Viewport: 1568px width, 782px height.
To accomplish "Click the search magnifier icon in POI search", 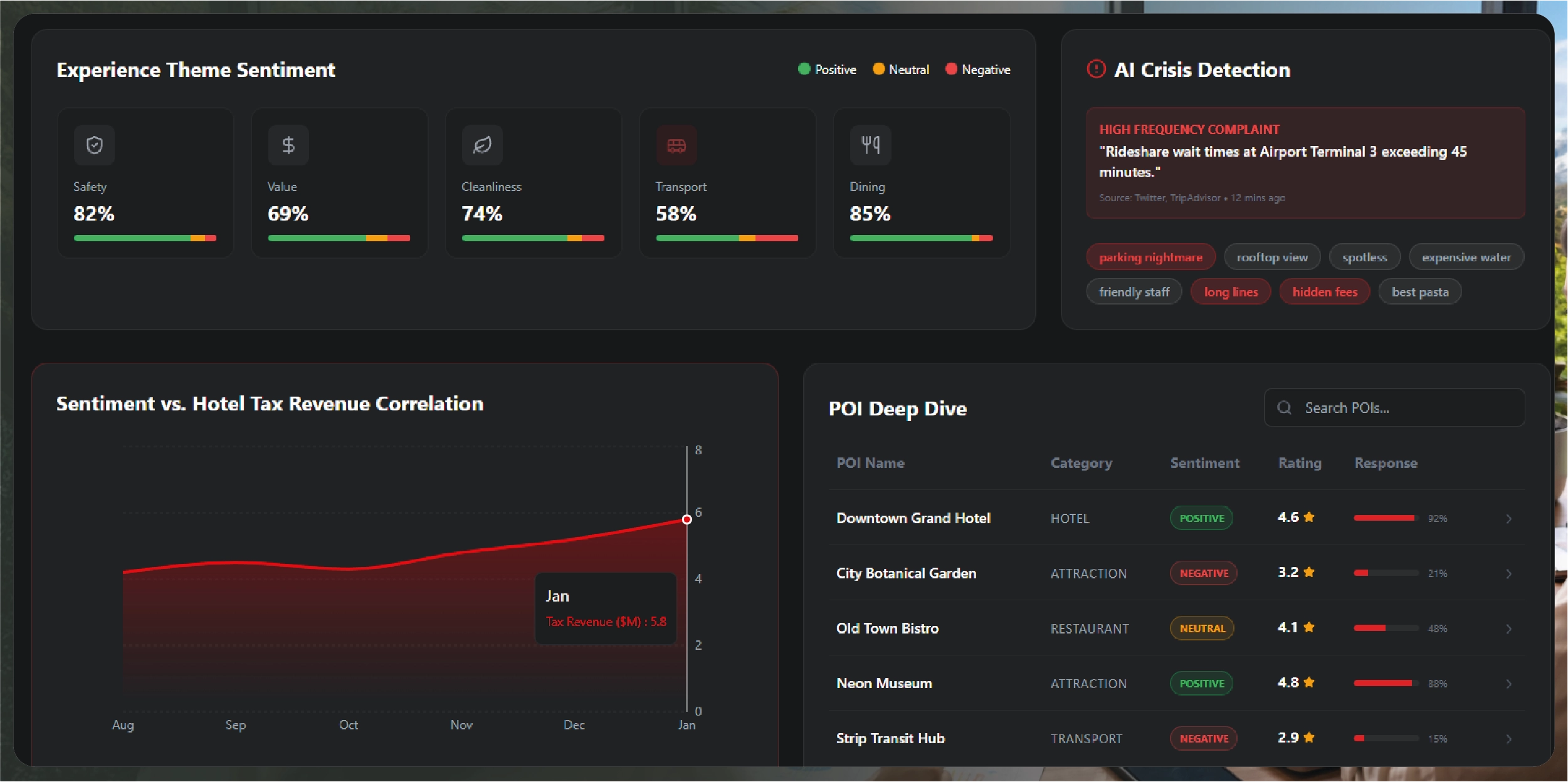I will [1284, 408].
